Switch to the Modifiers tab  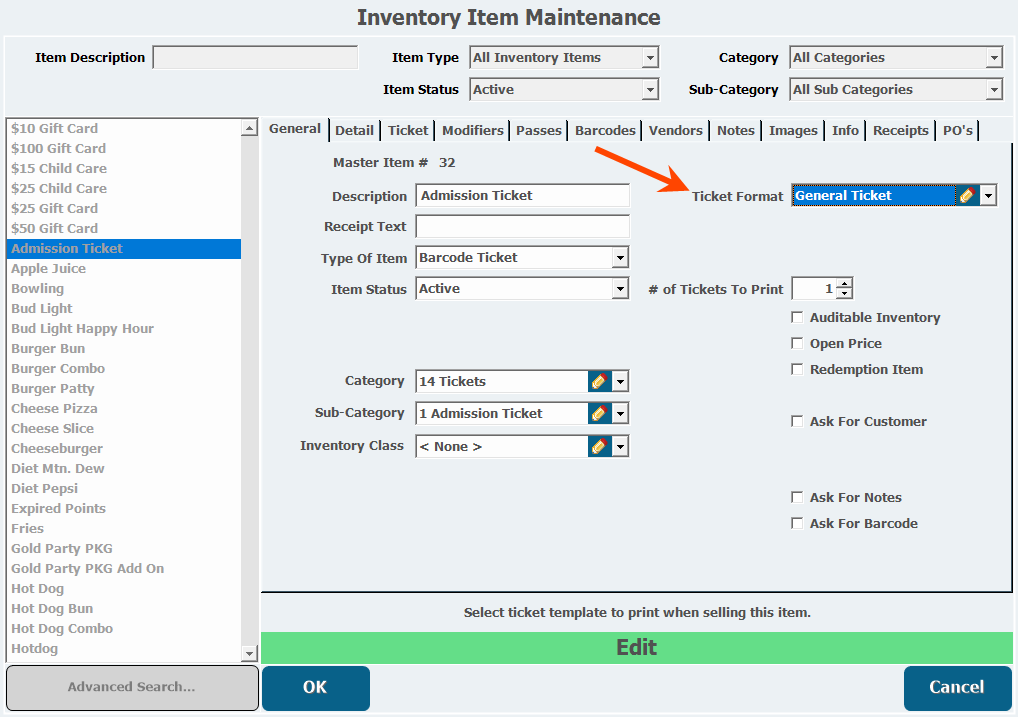(472, 130)
